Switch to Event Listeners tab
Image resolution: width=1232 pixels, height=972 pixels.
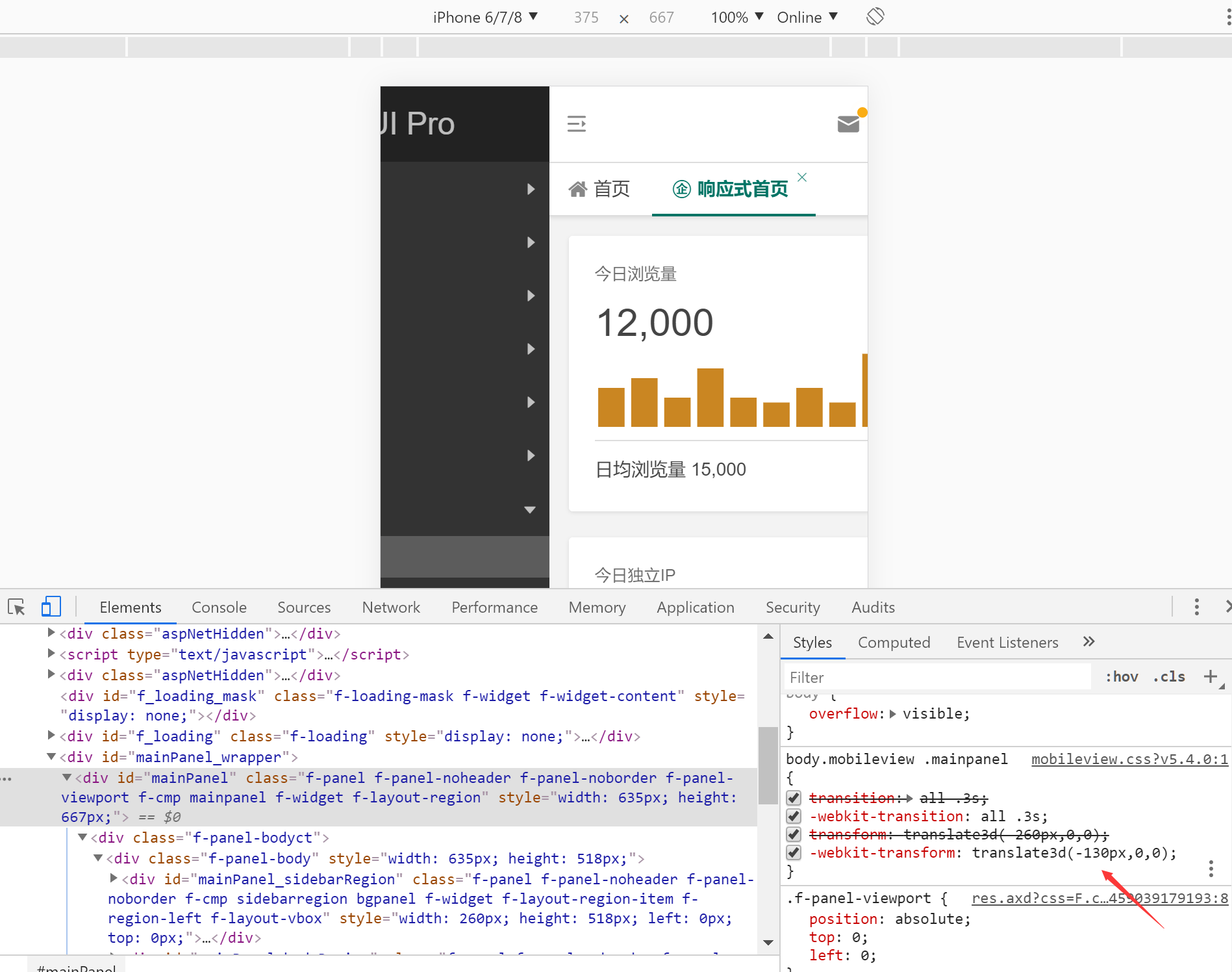1007,642
